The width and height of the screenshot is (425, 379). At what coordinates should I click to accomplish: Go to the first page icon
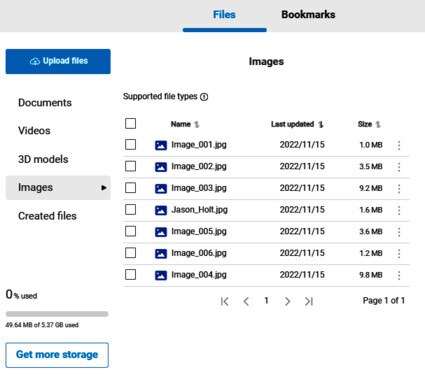[225, 301]
